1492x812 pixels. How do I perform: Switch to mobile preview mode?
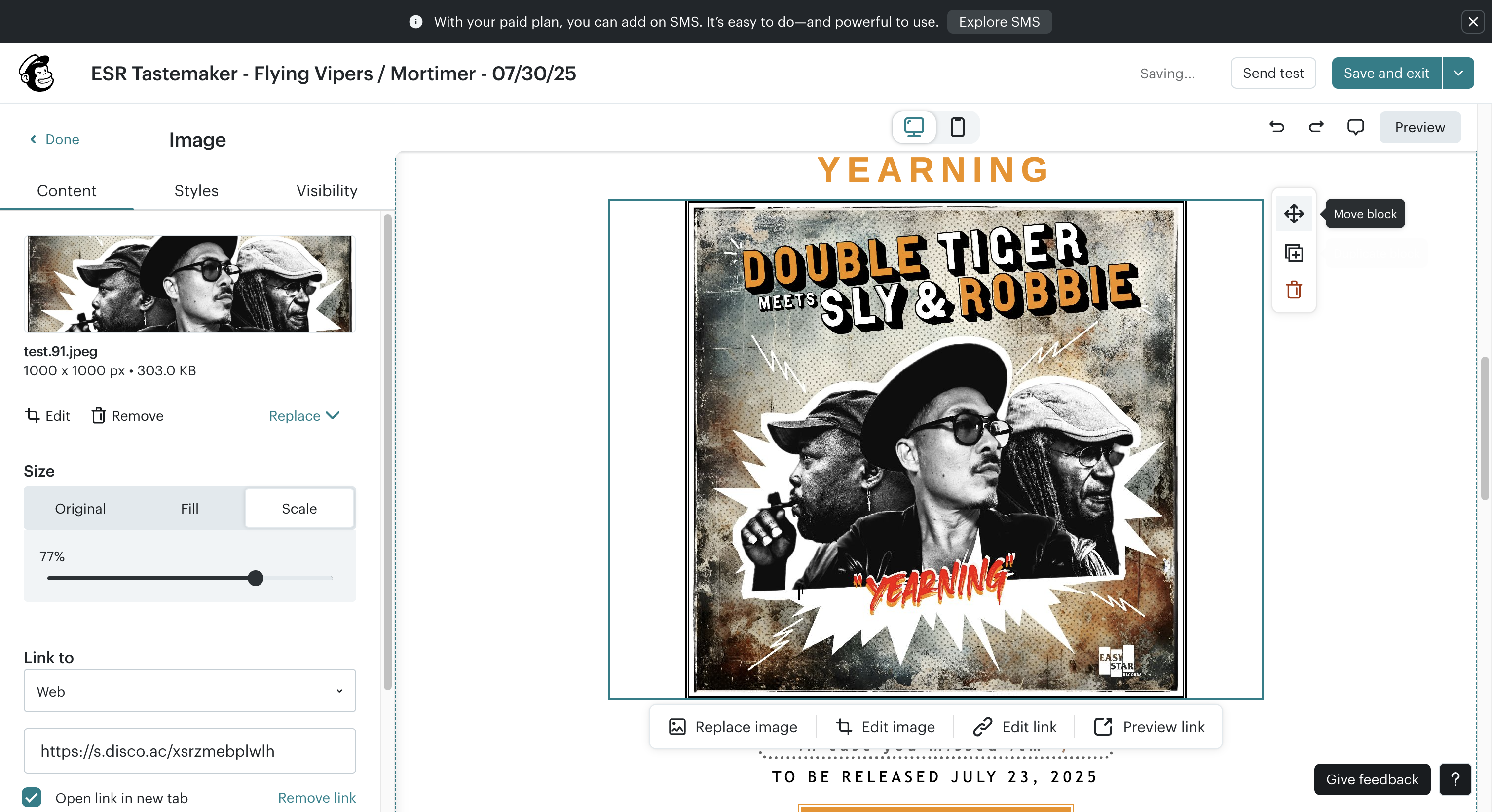tap(957, 127)
